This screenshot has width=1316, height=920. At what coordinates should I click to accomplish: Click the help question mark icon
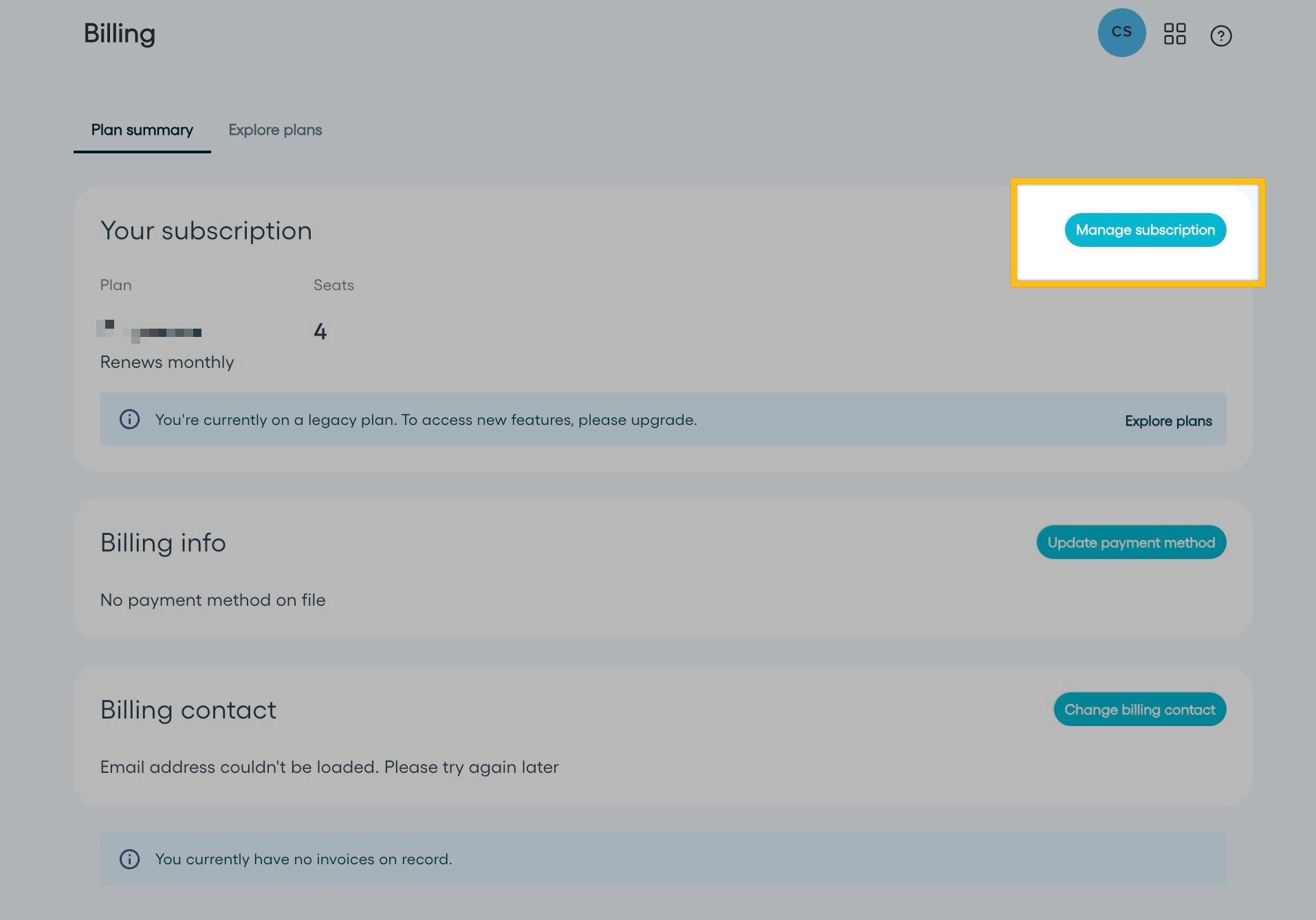pyautogui.click(x=1220, y=36)
